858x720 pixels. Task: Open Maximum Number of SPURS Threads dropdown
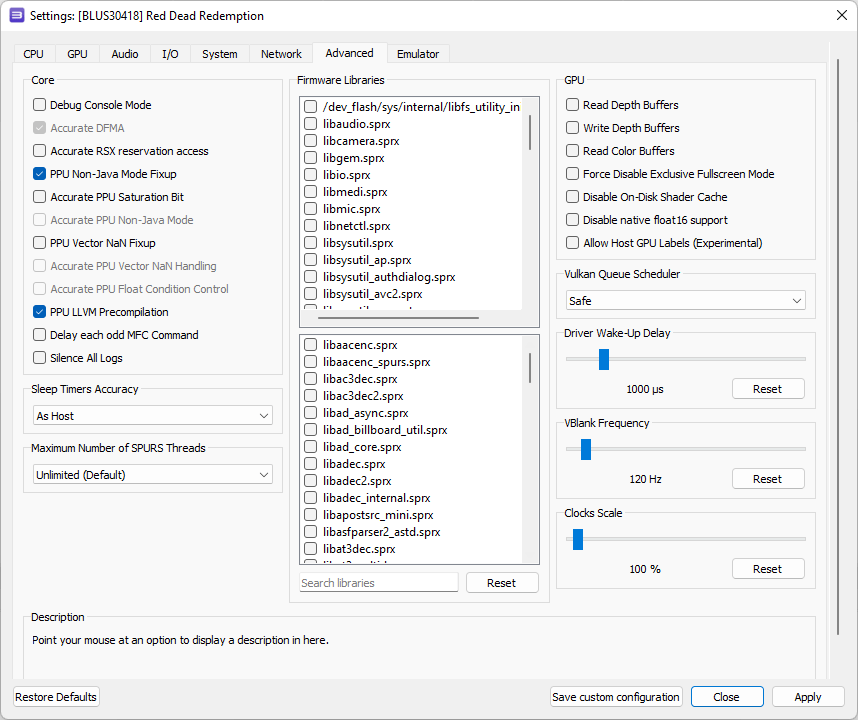click(152, 473)
